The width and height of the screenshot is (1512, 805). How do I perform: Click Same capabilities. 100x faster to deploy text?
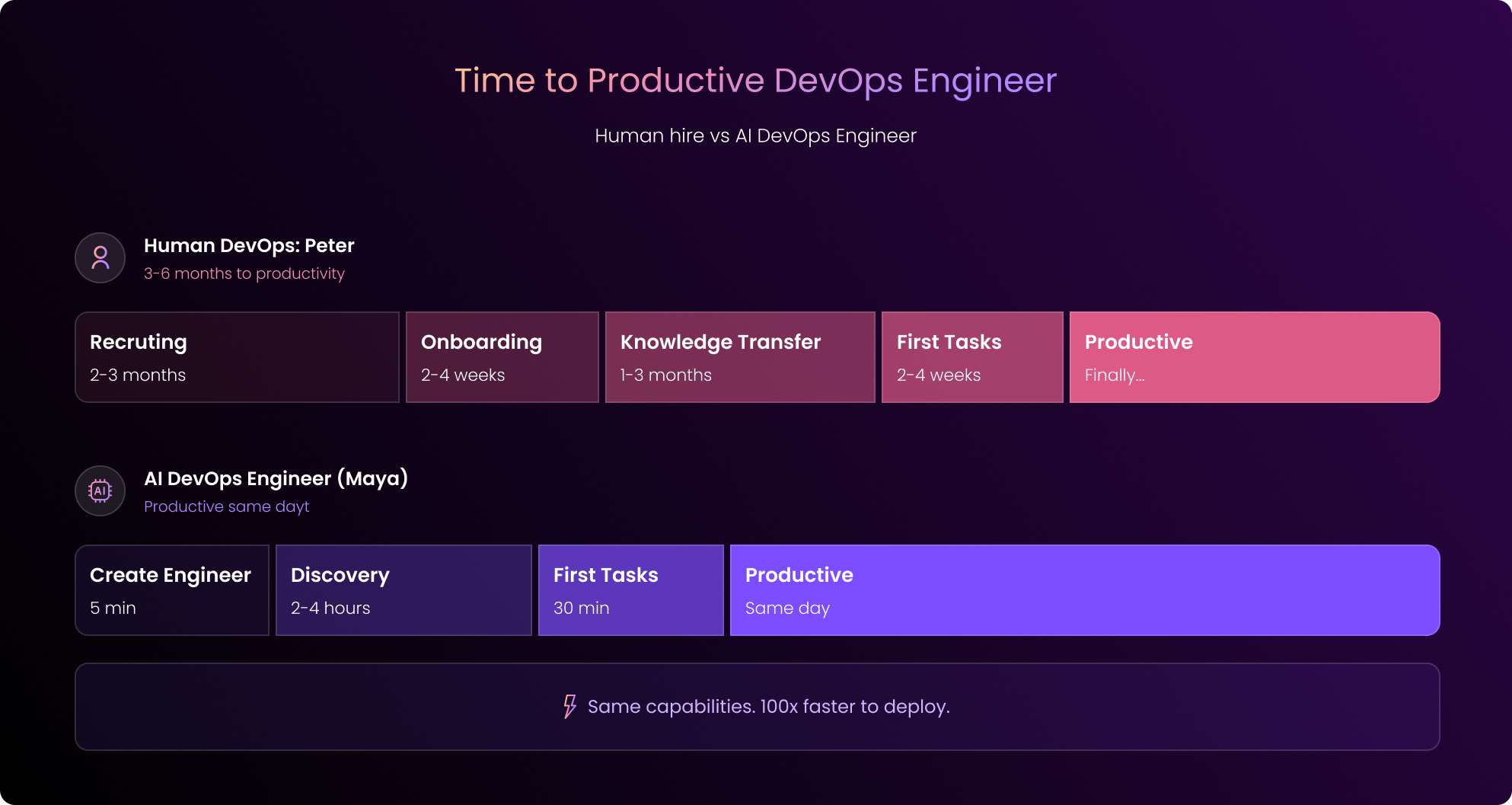click(769, 707)
